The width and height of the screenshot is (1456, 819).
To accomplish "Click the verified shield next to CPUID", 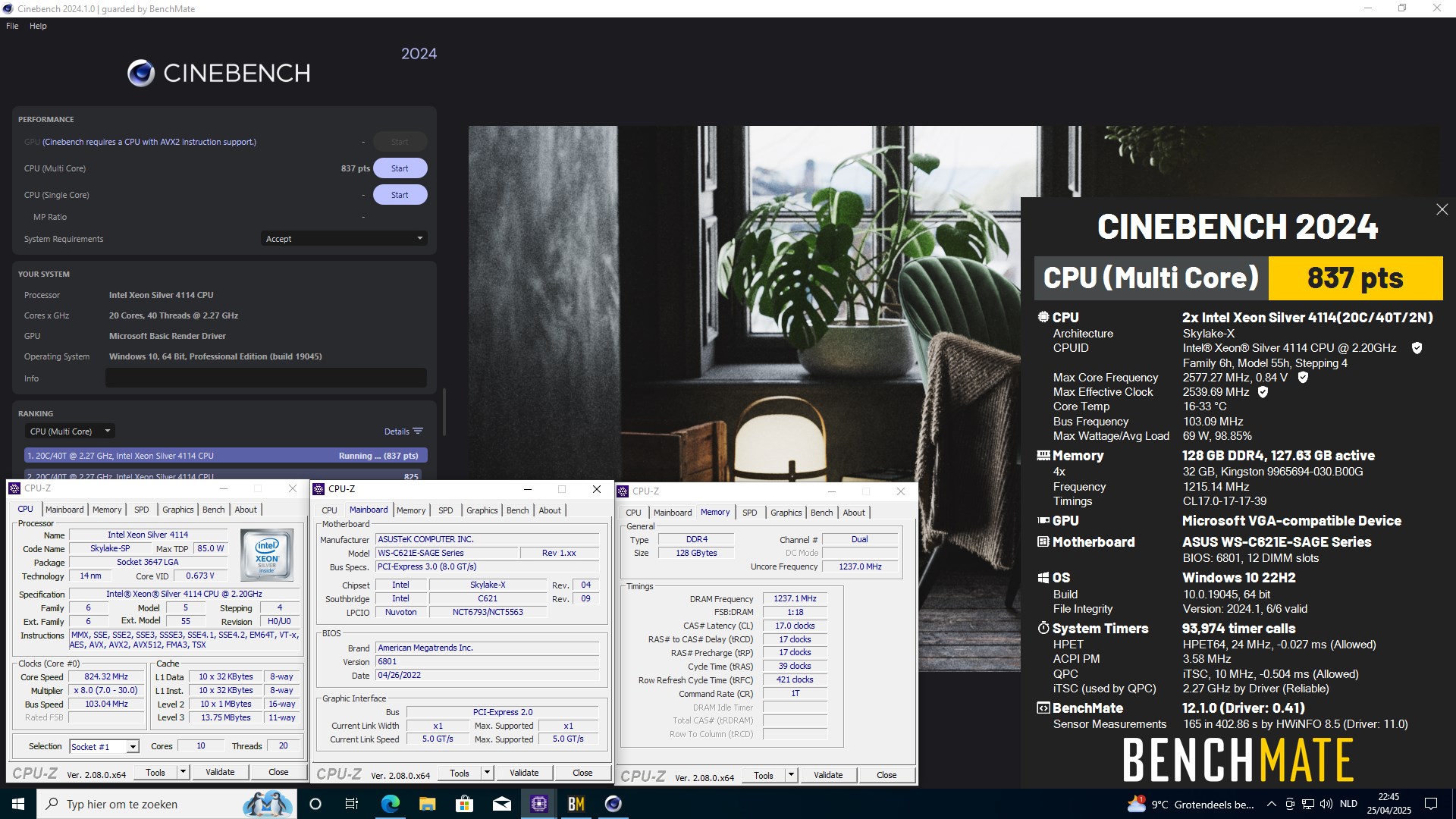I will (x=1417, y=348).
